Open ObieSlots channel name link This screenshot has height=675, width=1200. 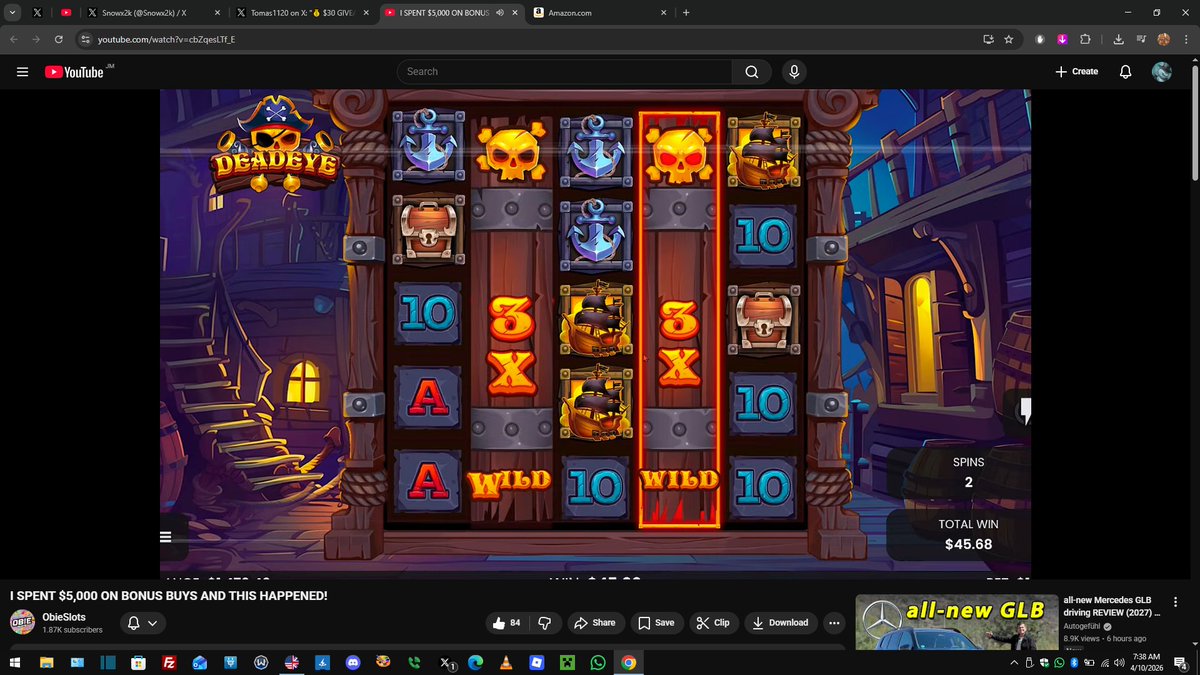coord(64,617)
